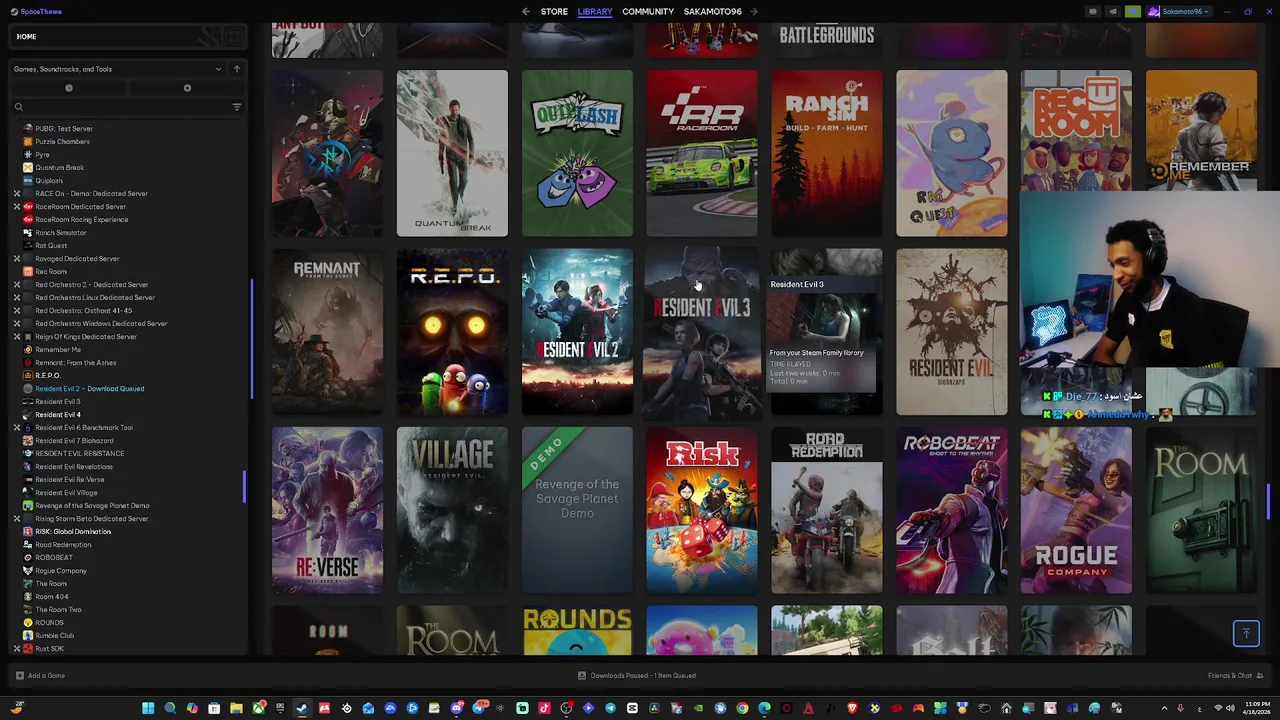This screenshot has width=1280, height=720.
Task: Select R.E.P.O. in the sidebar list
Action: click(47, 375)
